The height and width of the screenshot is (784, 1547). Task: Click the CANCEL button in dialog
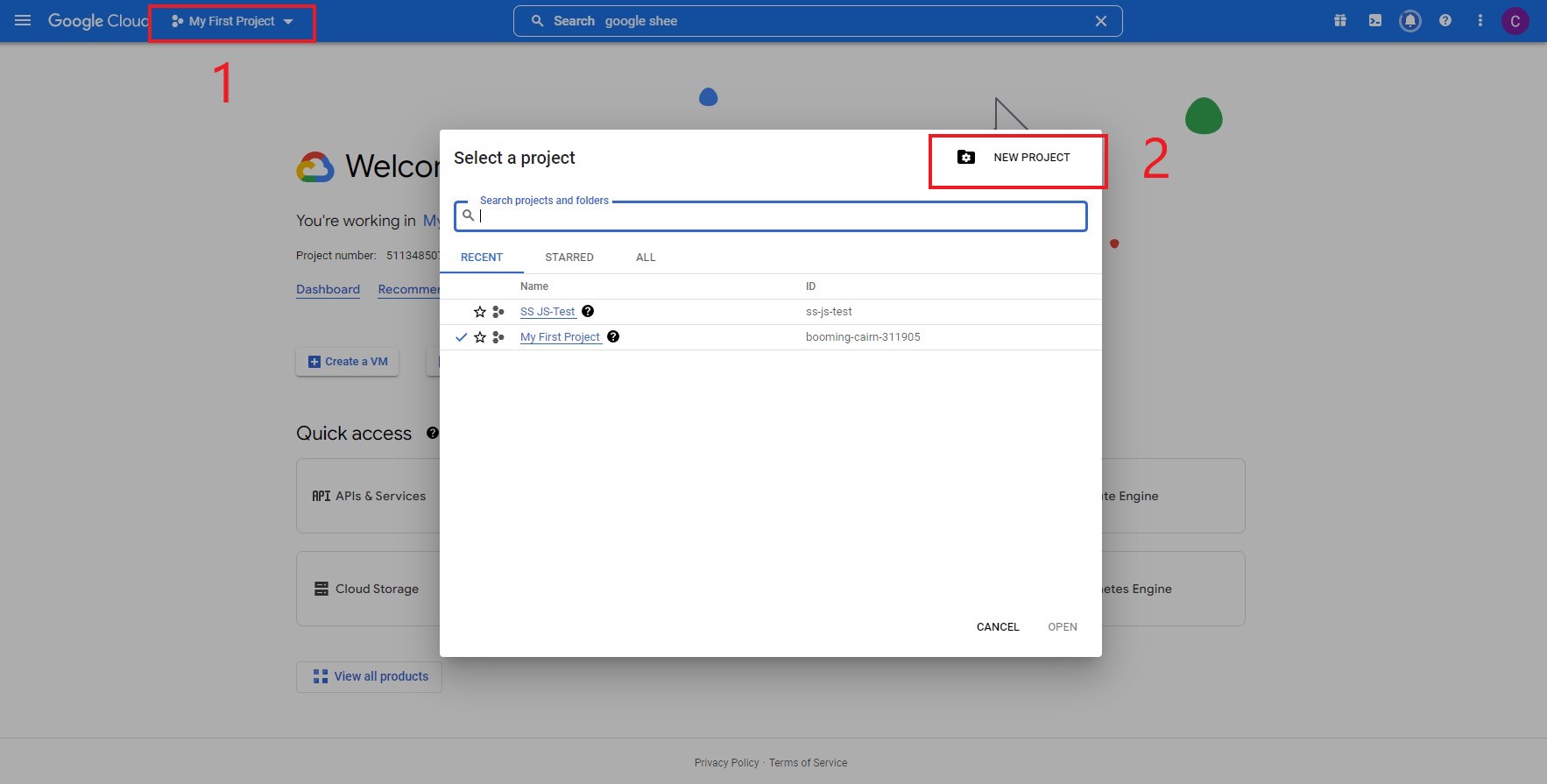[998, 627]
